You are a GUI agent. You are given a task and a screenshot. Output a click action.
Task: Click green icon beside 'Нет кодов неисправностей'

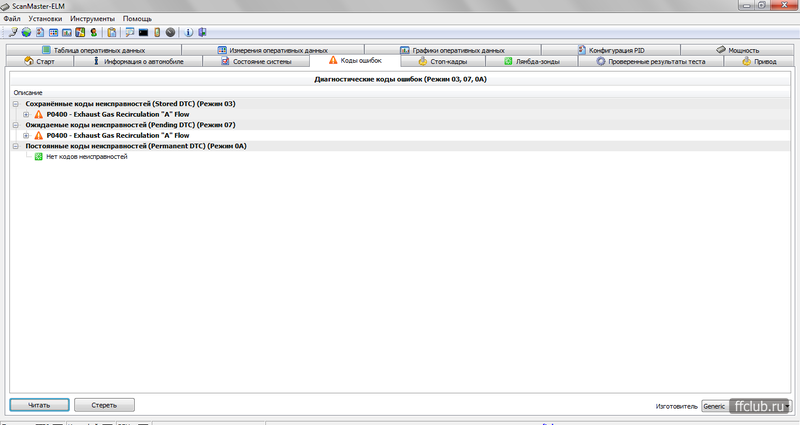point(38,157)
